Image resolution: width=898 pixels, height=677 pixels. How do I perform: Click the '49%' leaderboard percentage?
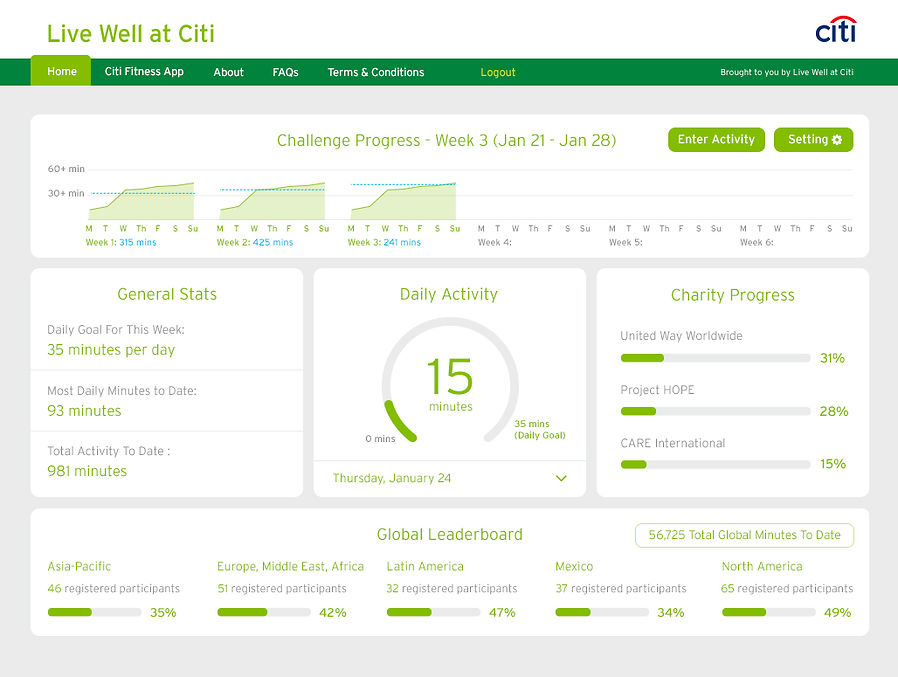click(837, 612)
